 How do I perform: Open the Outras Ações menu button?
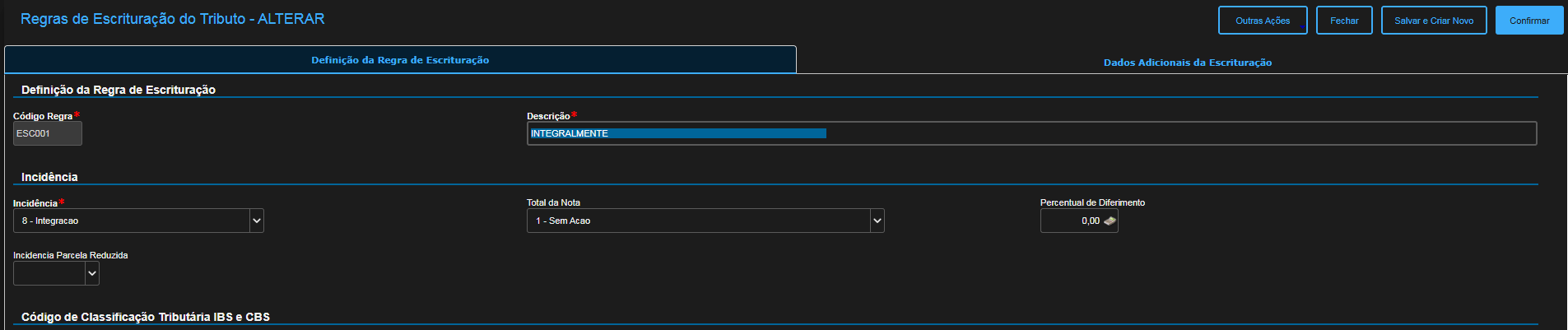[1262, 21]
